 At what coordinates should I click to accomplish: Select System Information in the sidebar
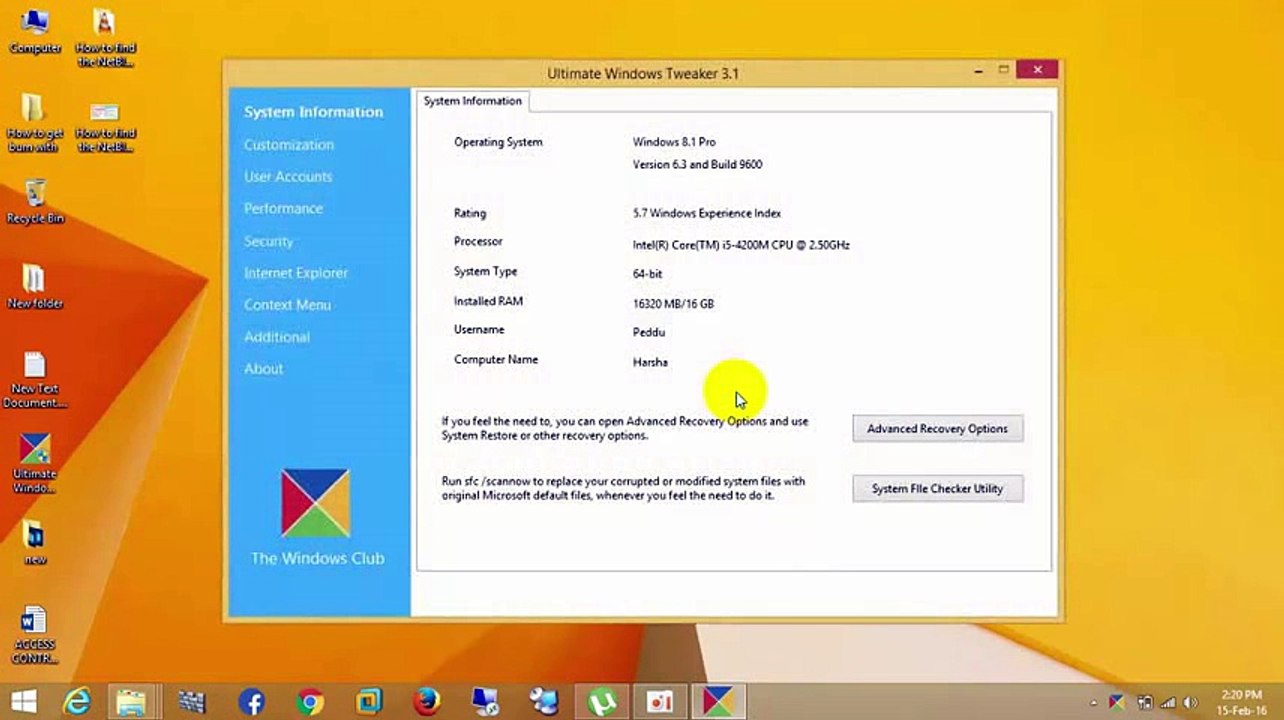pyautogui.click(x=313, y=112)
